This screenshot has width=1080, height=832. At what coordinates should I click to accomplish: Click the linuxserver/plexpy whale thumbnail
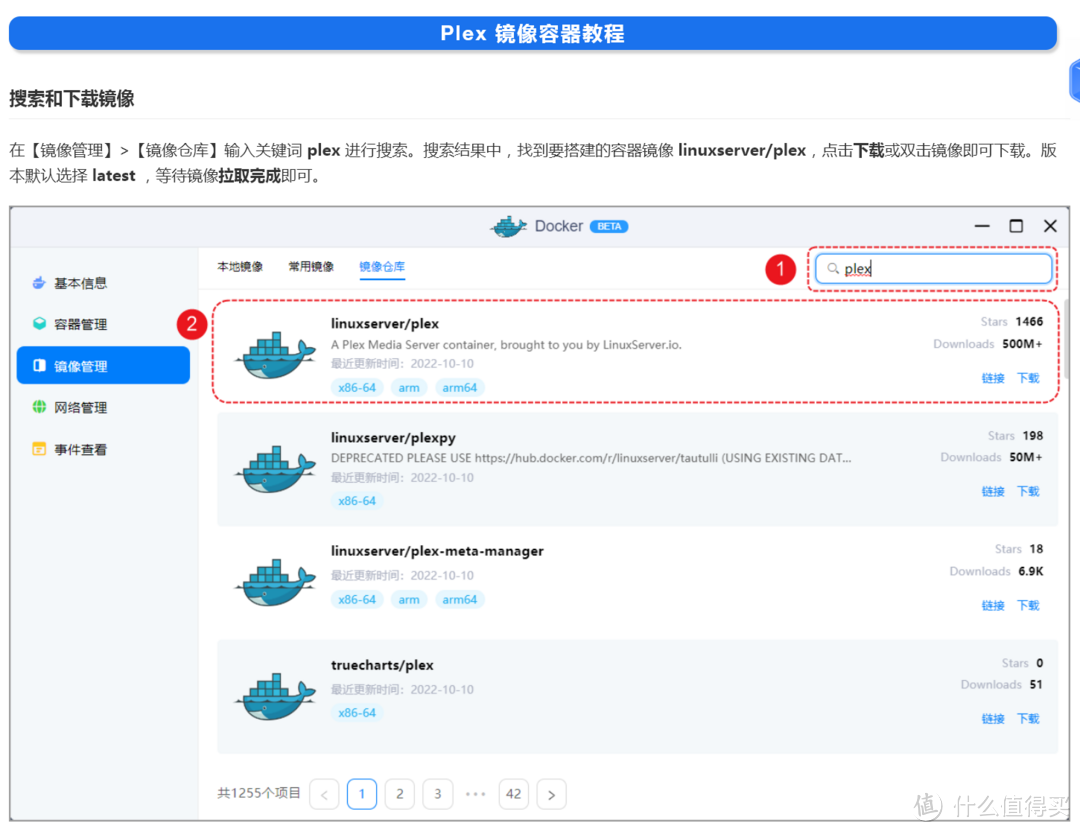click(x=276, y=469)
